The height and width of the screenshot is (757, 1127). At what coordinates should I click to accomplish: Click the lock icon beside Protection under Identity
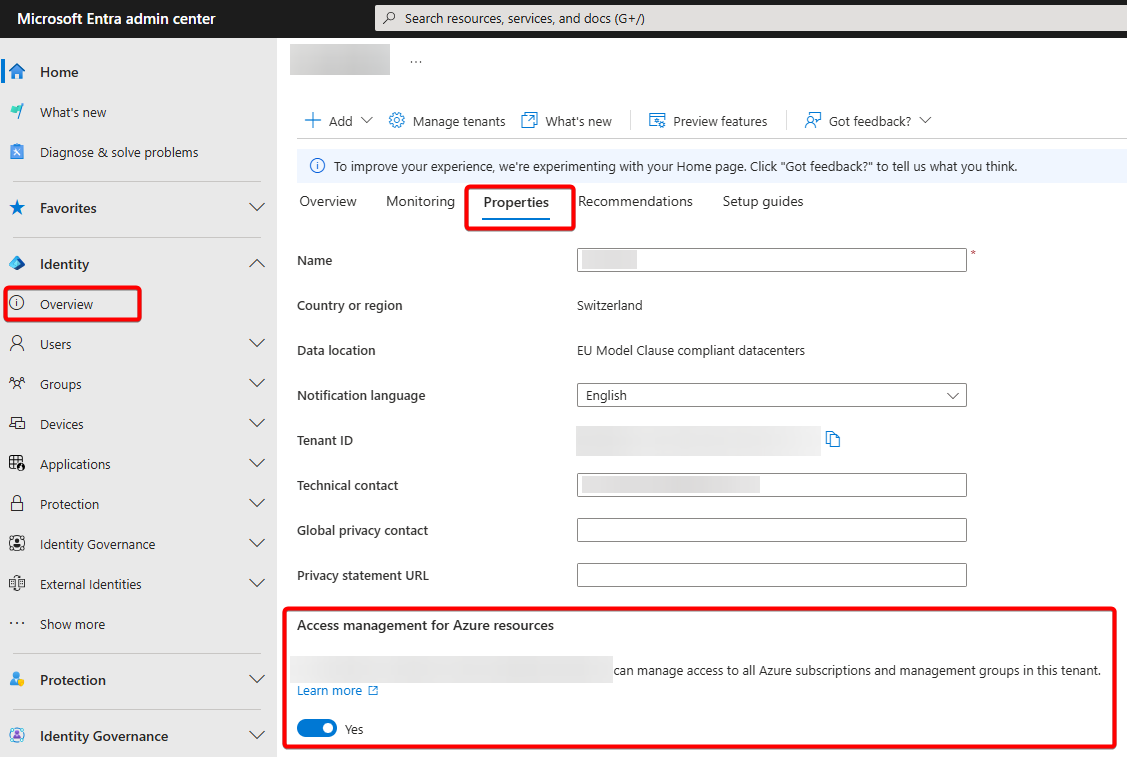[x=17, y=503]
